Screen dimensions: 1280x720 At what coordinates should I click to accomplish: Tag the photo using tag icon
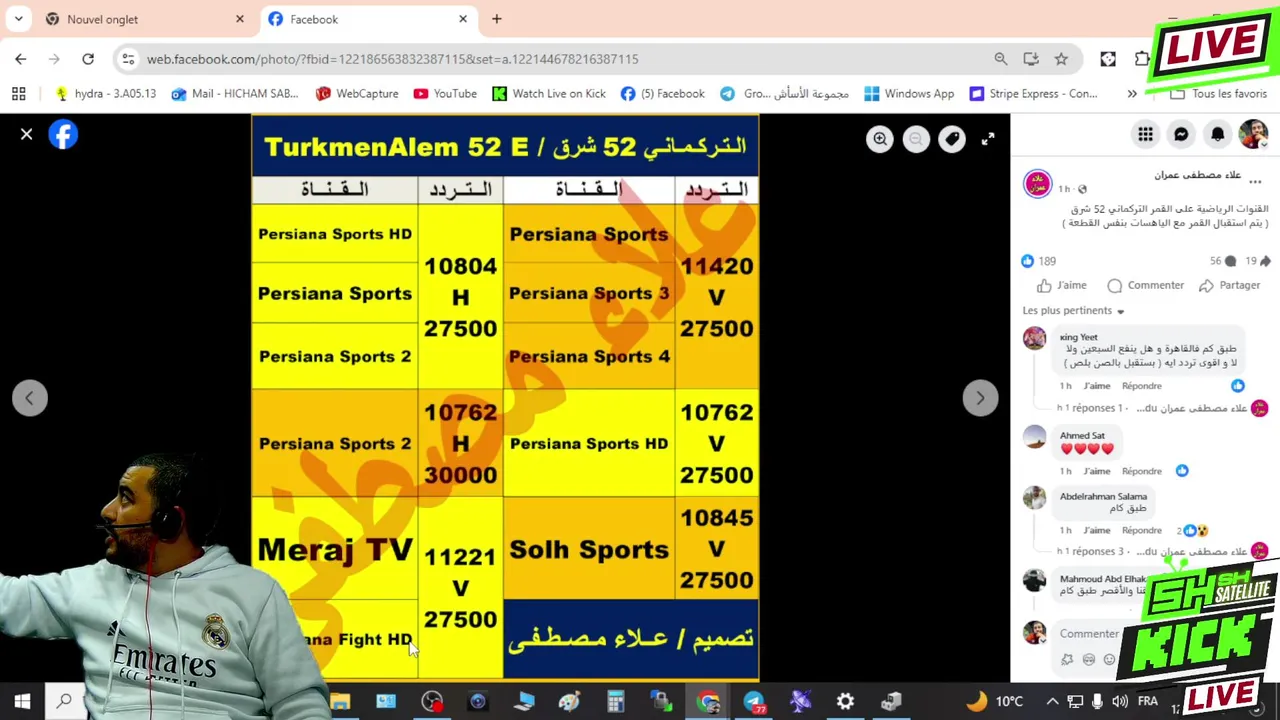pos(952,139)
